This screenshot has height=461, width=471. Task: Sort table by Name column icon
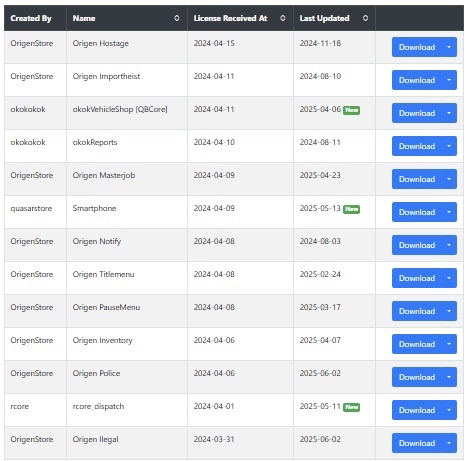(177, 18)
